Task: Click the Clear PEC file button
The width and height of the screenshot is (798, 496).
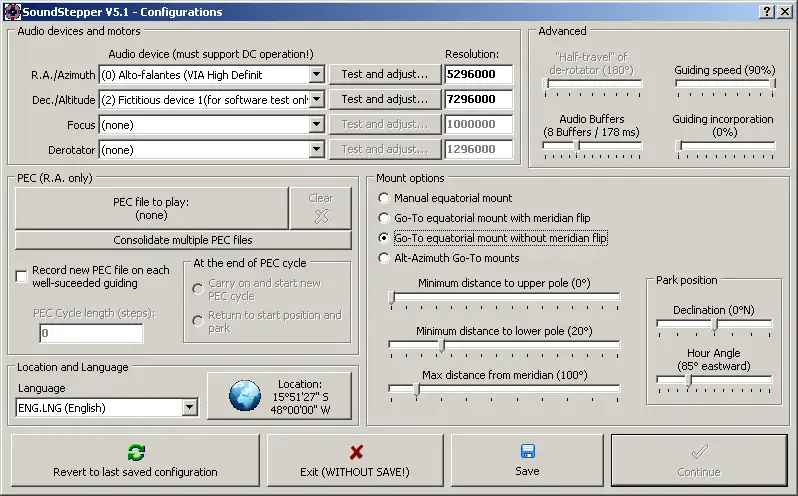Action: click(321, 208)
